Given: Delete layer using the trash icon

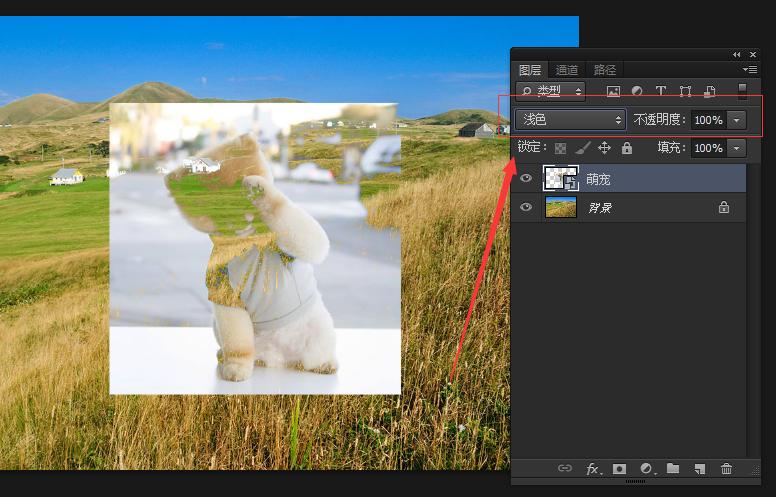Looking at the screenshot, I should [x=727, y=468].
